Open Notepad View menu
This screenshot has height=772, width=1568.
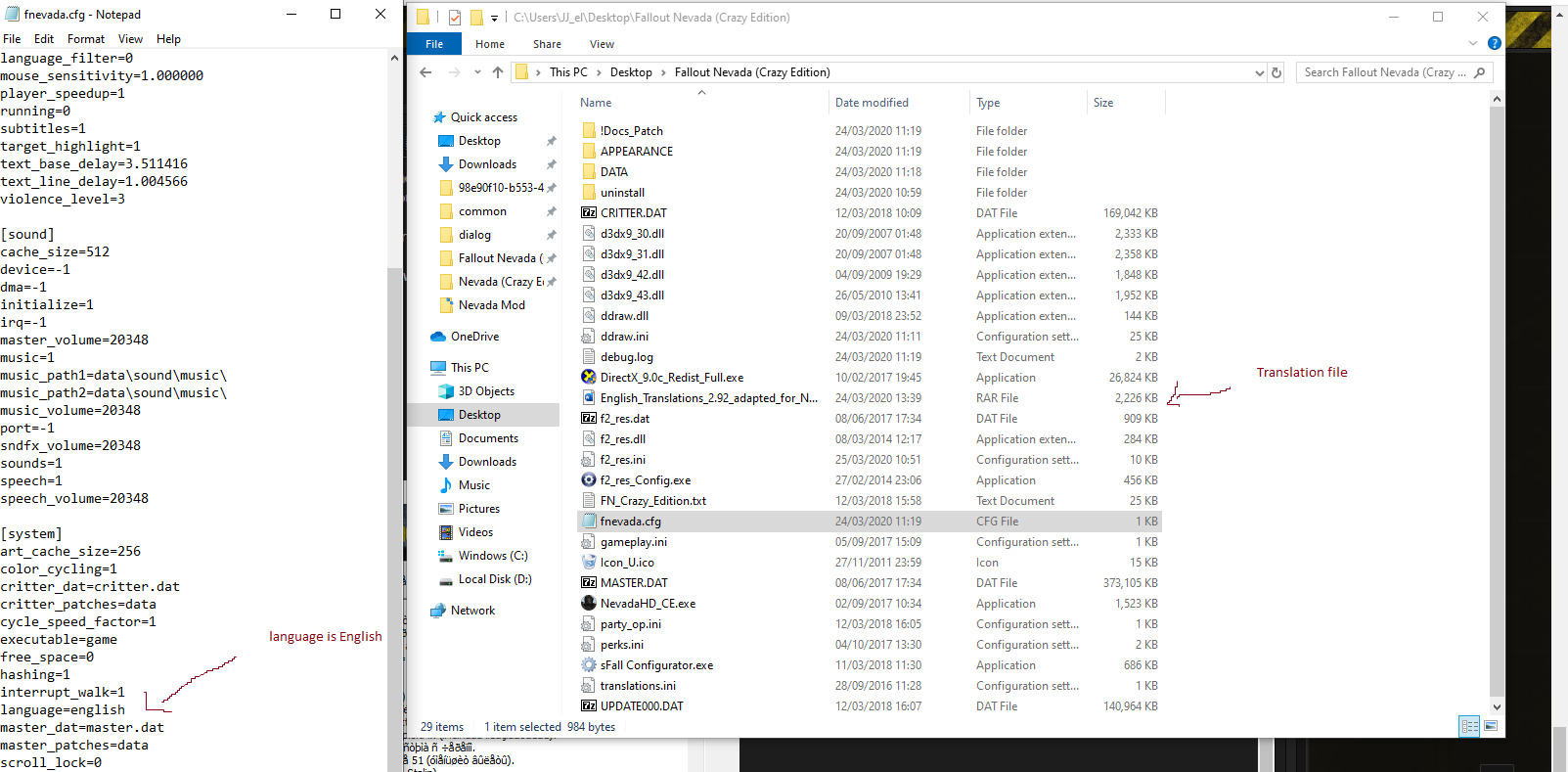point(130,39)
